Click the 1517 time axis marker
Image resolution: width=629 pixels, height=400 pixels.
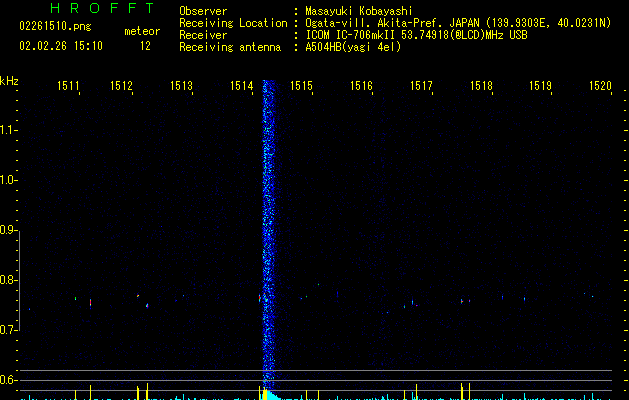click(422, 86)
